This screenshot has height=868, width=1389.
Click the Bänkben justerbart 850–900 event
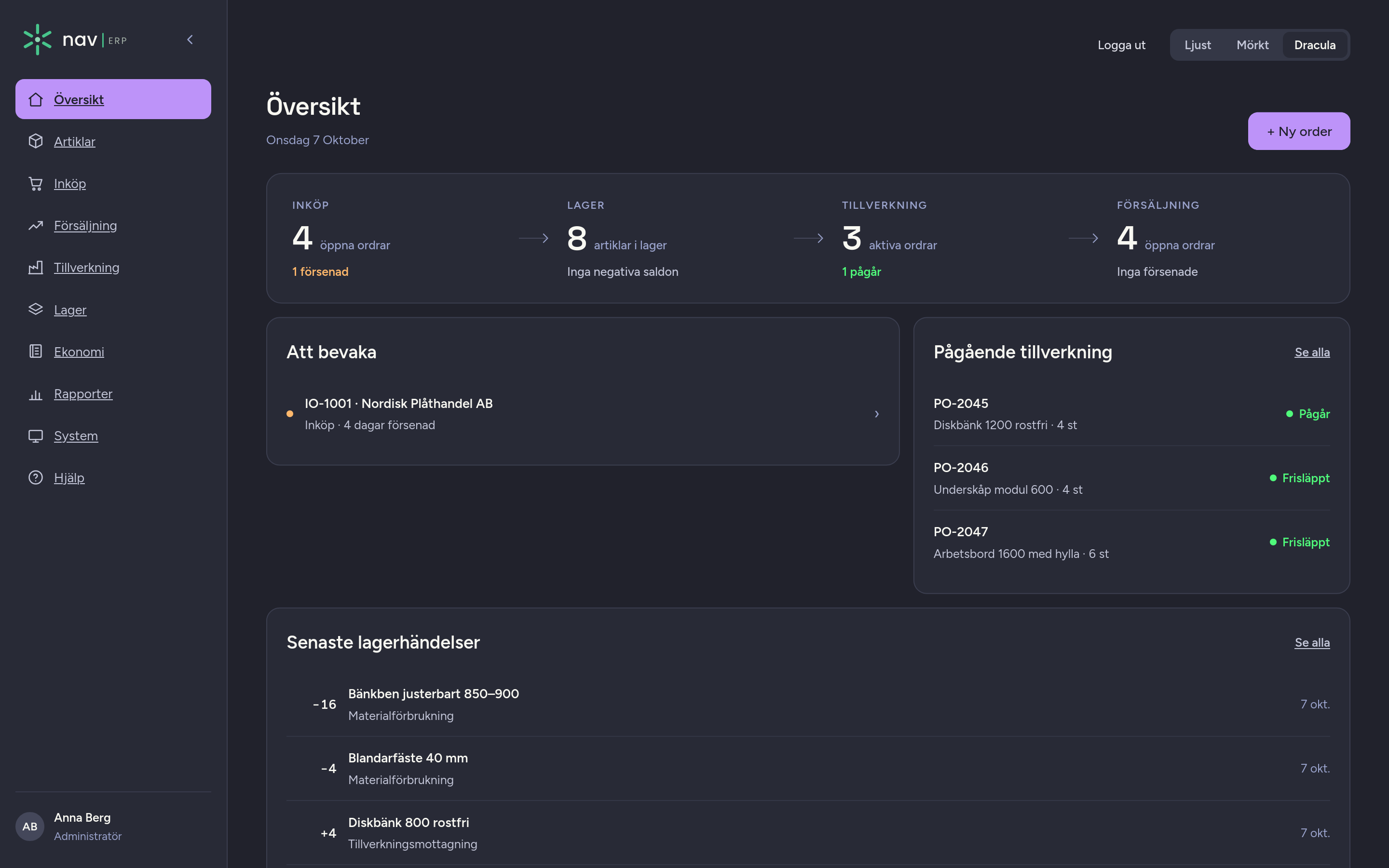coord(808,705)
